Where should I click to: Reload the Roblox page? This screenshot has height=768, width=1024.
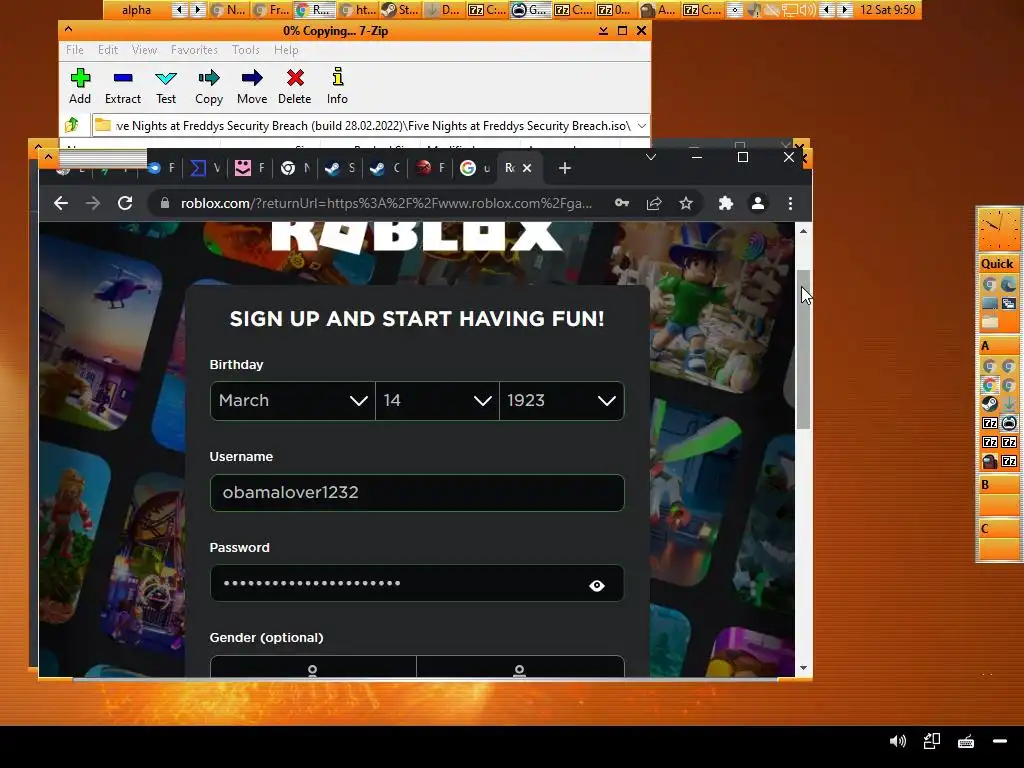click(125, 203)
